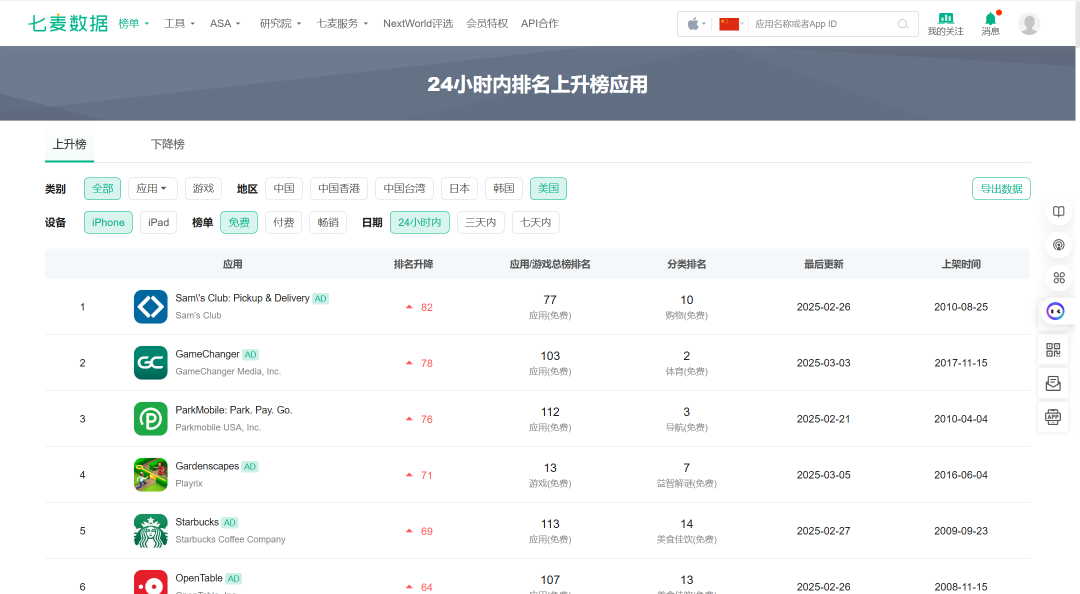Expand the 榜单 menu in navigation
1080x594 pixels.
(134, 23)
